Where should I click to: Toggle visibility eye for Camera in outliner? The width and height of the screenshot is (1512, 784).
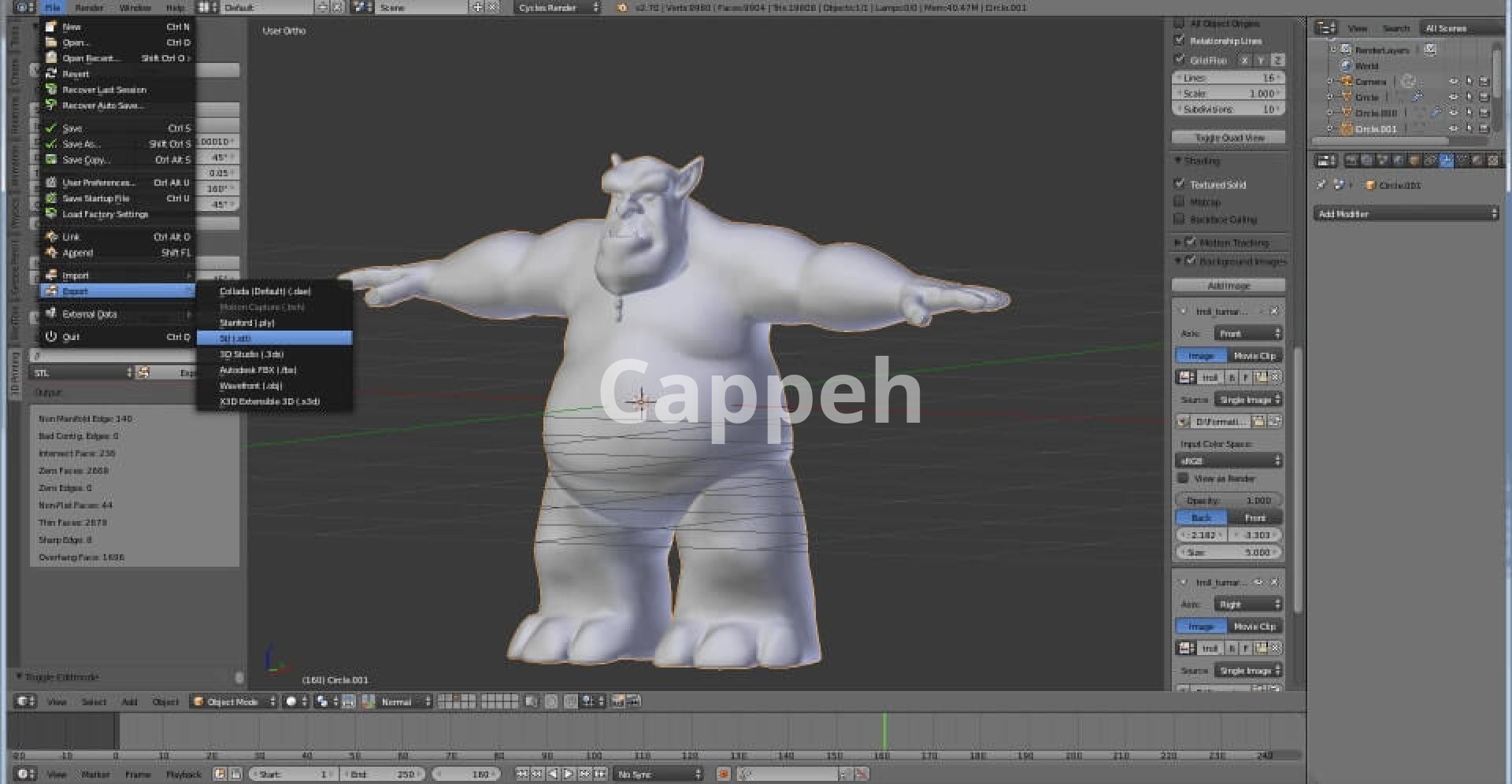[1453, 82]
